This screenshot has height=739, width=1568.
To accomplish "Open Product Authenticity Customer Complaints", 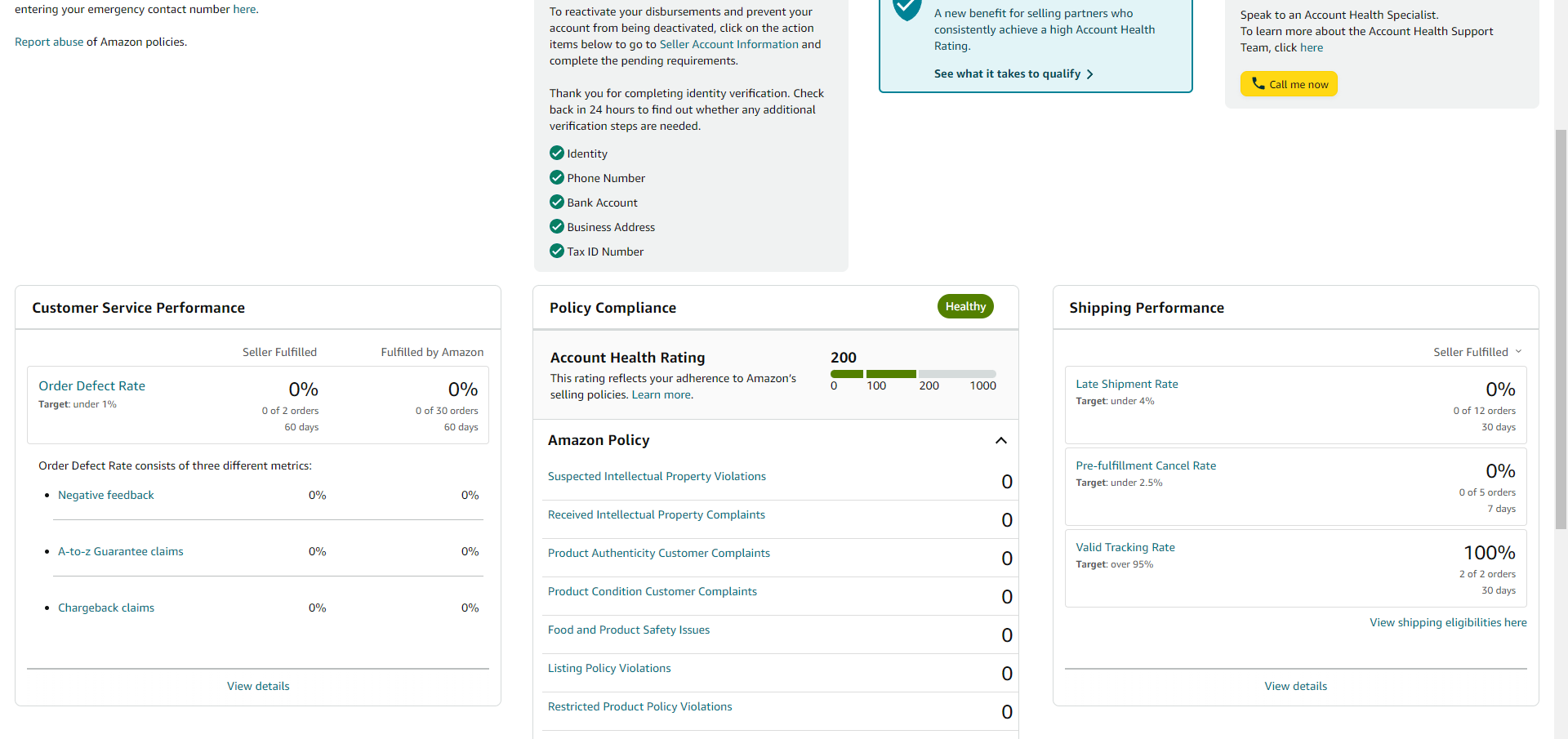I will click(659, 553).
